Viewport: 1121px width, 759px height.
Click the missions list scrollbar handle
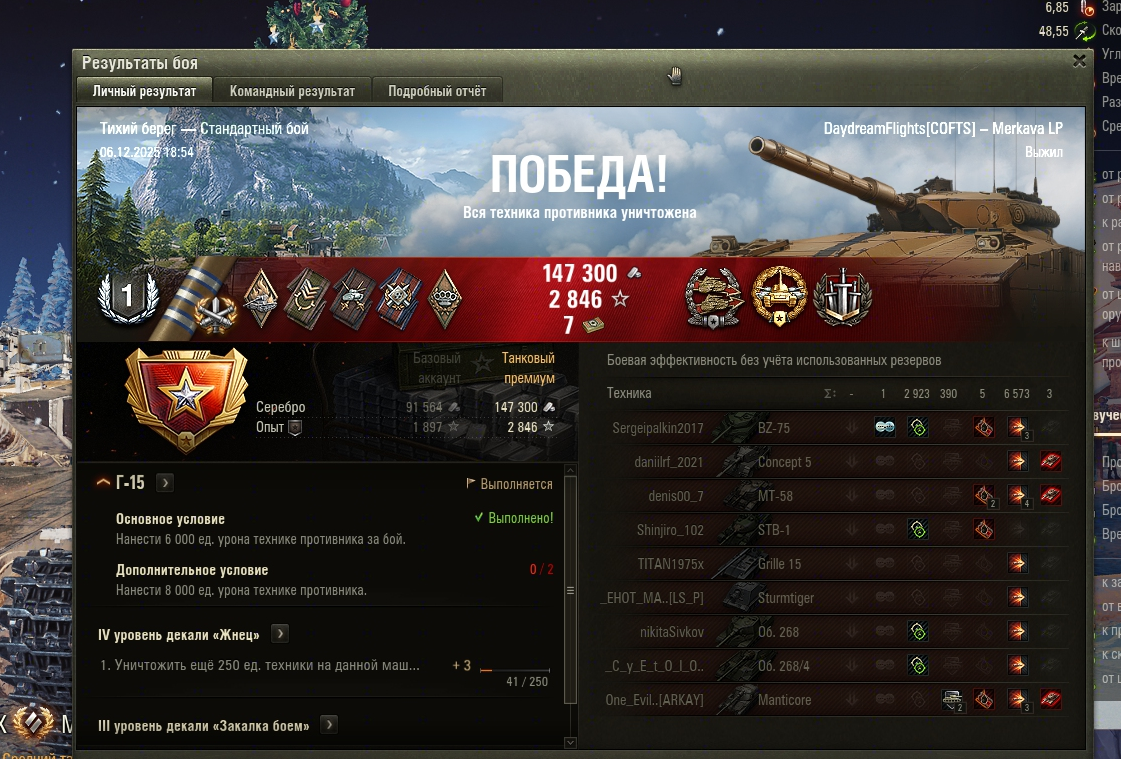570,590
